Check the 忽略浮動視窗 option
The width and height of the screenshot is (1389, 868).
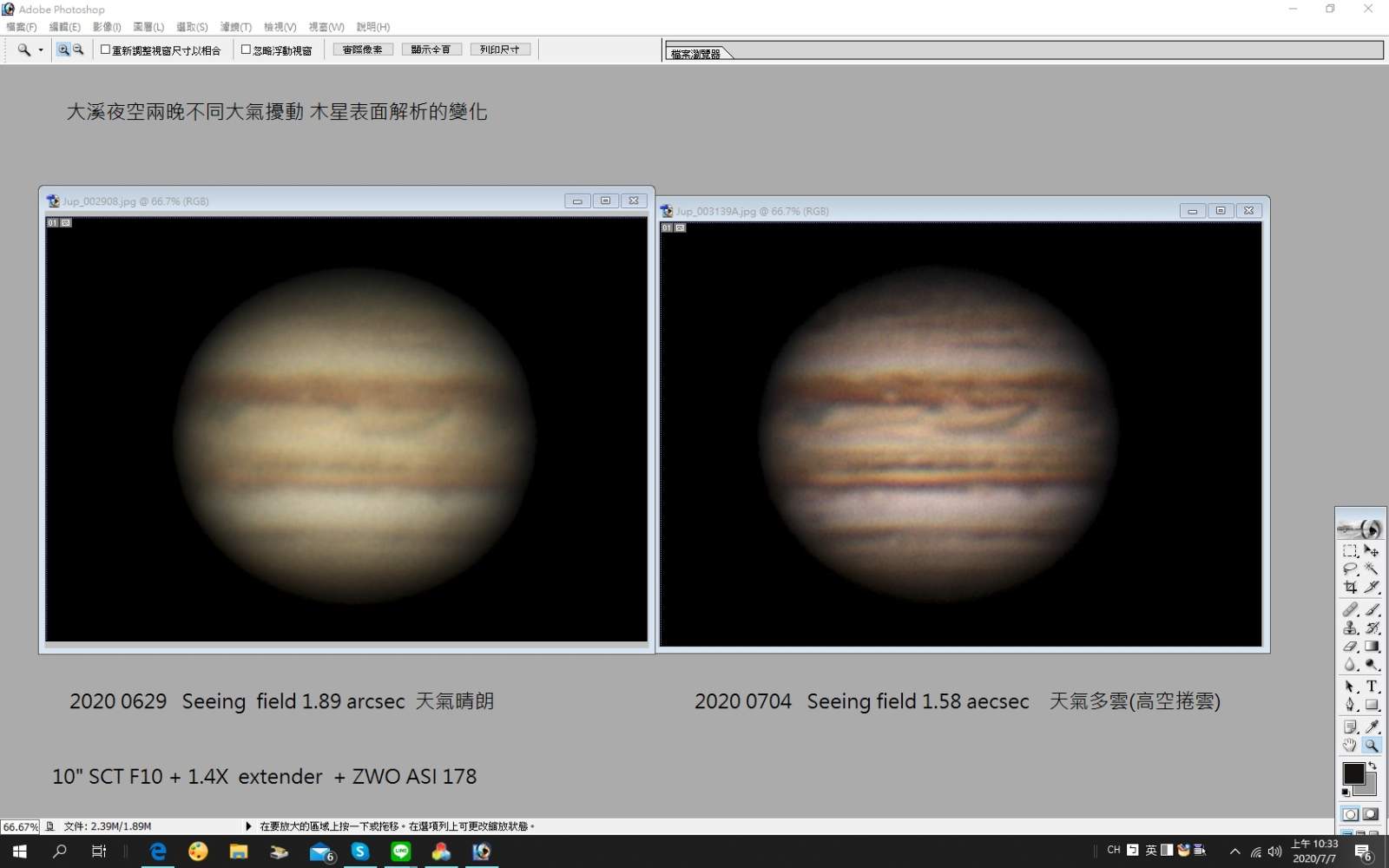(x=246, y=49)
